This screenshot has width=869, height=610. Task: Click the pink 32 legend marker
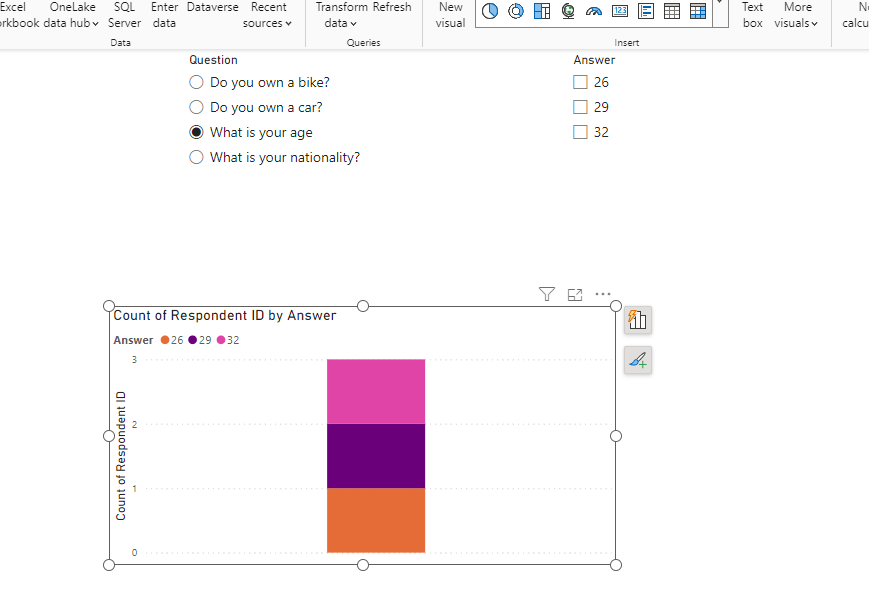(221, 340)
